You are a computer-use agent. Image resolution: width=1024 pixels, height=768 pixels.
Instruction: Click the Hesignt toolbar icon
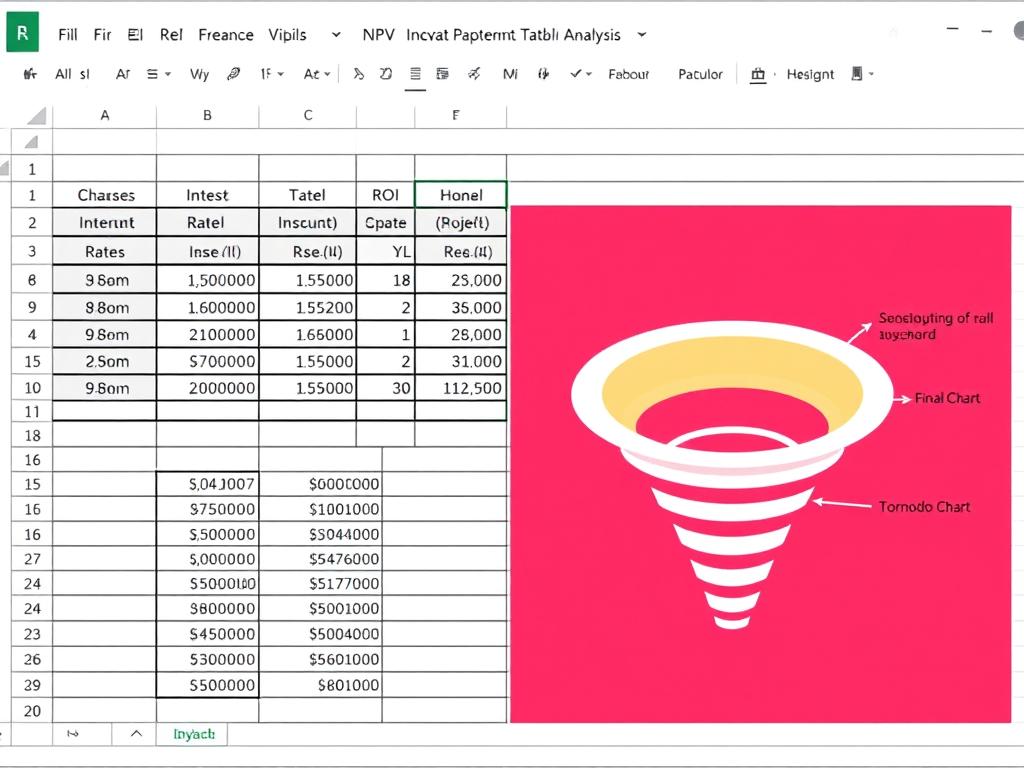click(x=810, y=74)
